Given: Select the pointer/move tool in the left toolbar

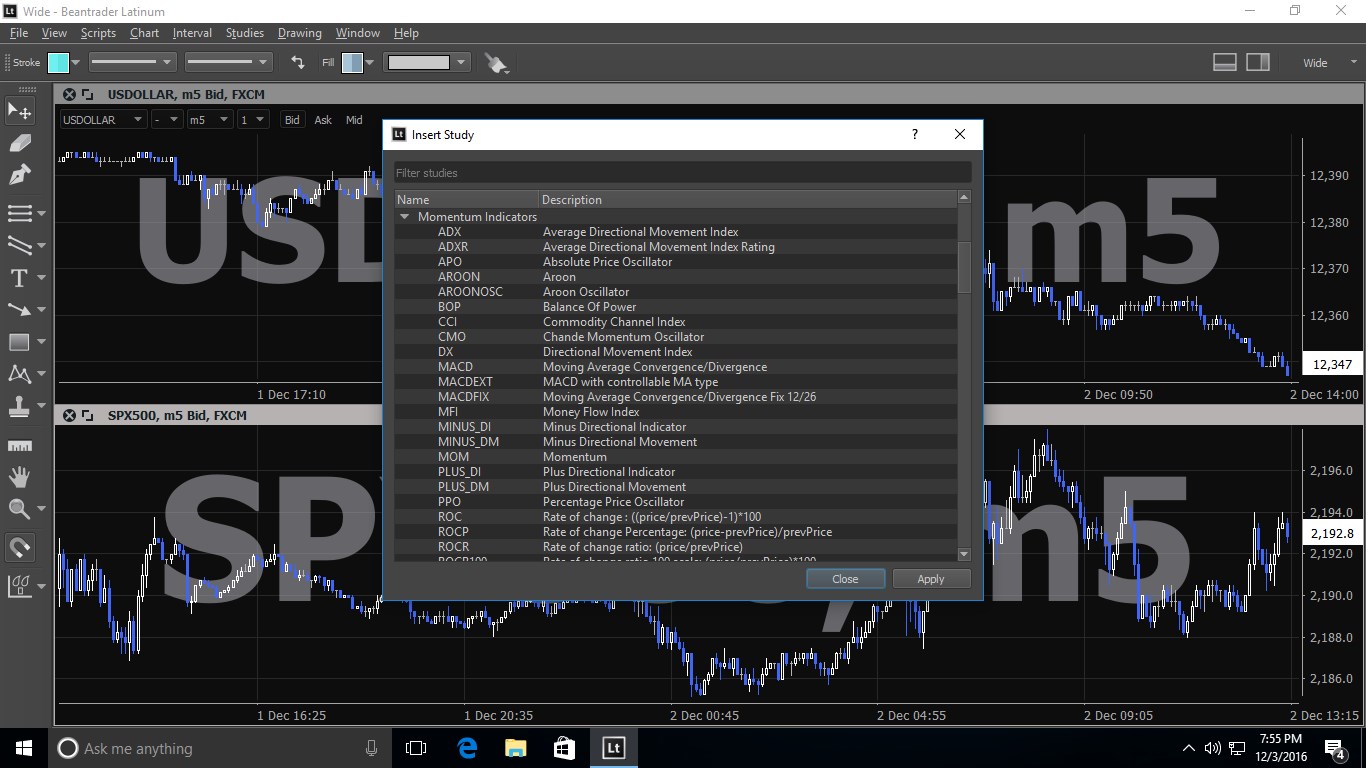Looking at the screenshot, I should (19, 111).
